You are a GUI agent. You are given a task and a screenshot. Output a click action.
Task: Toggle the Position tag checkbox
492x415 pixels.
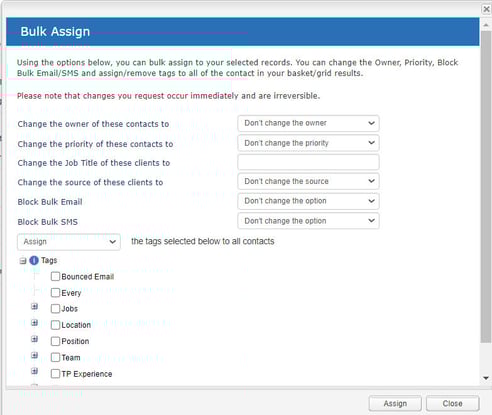click(x=55, y=341)
